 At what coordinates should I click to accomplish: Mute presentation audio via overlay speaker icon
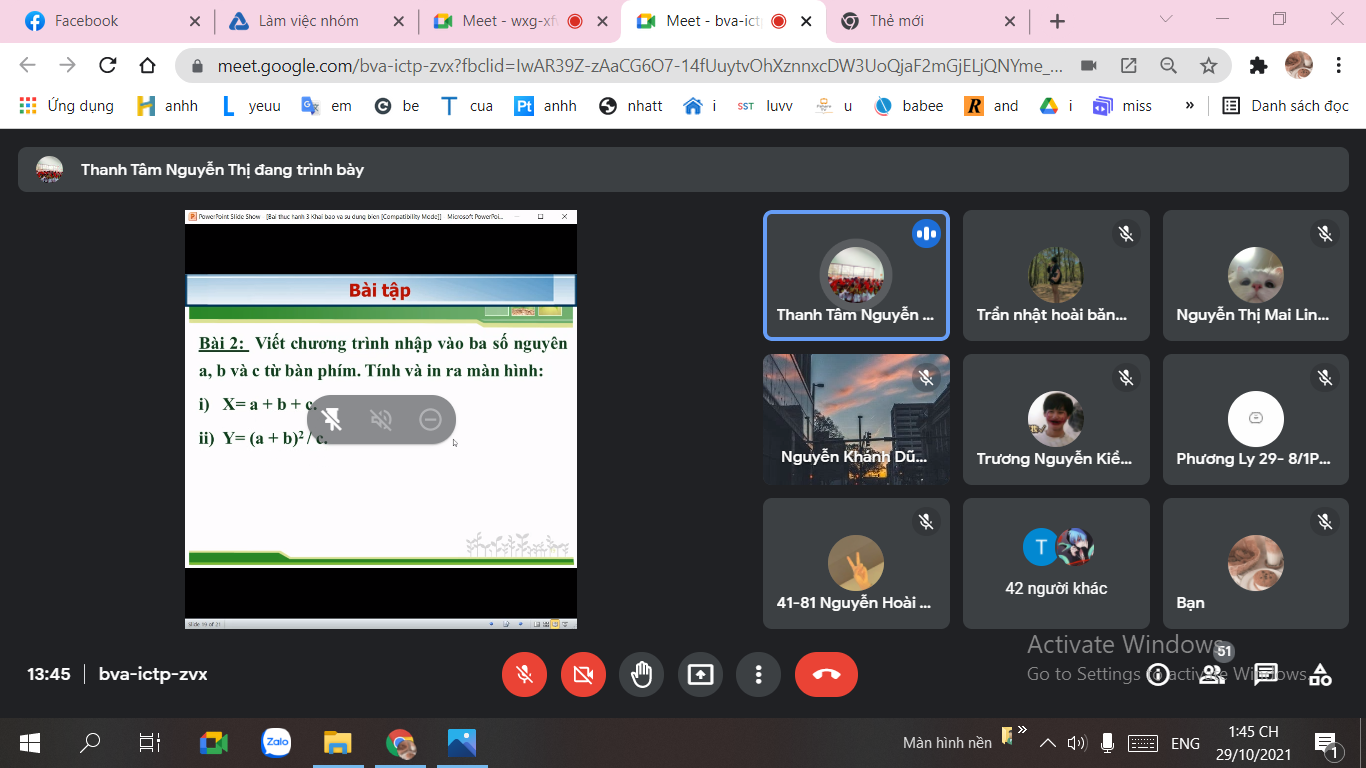coord(381,419)
